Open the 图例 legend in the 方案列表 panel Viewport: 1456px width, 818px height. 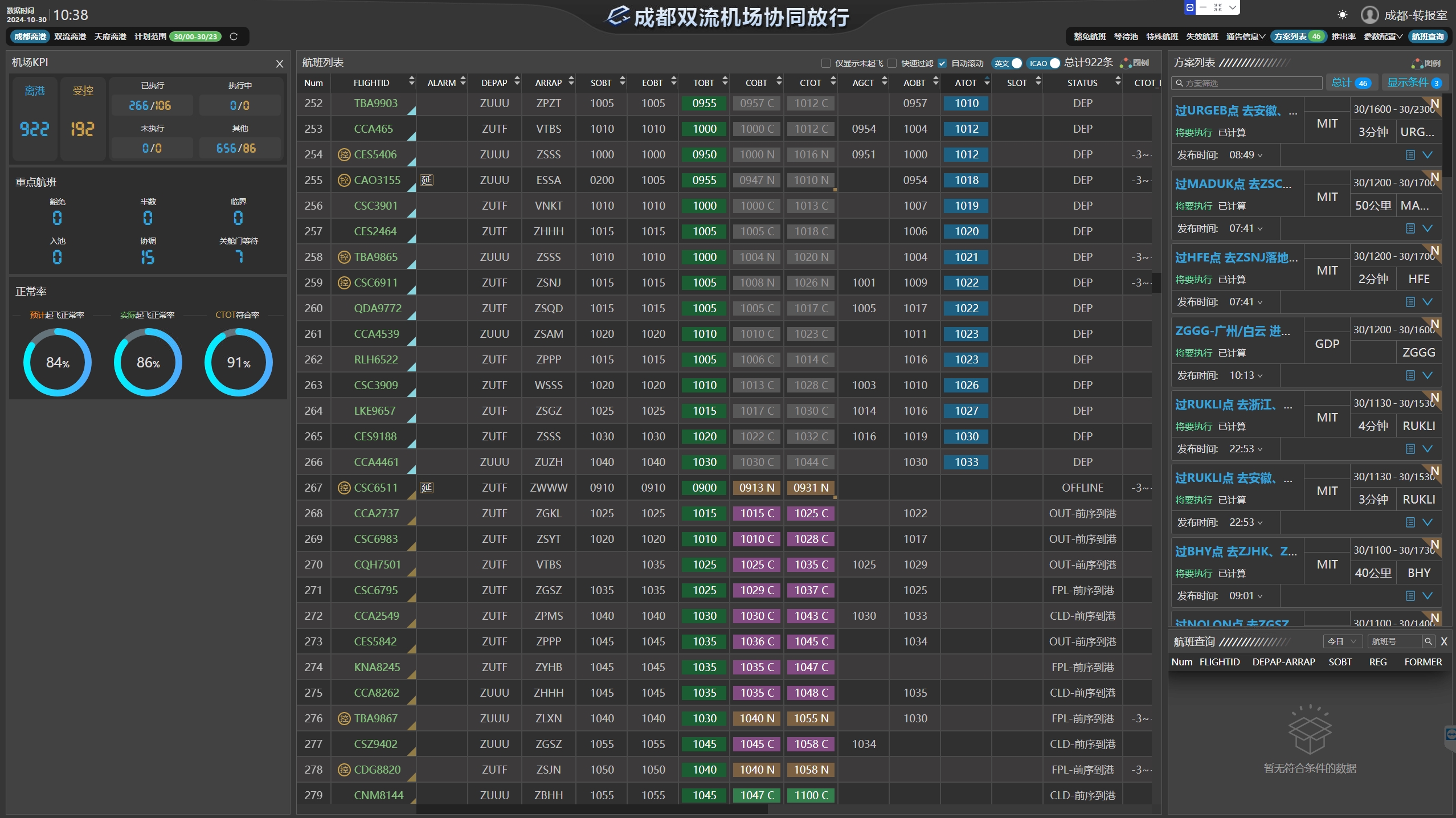click(1426, 63)
